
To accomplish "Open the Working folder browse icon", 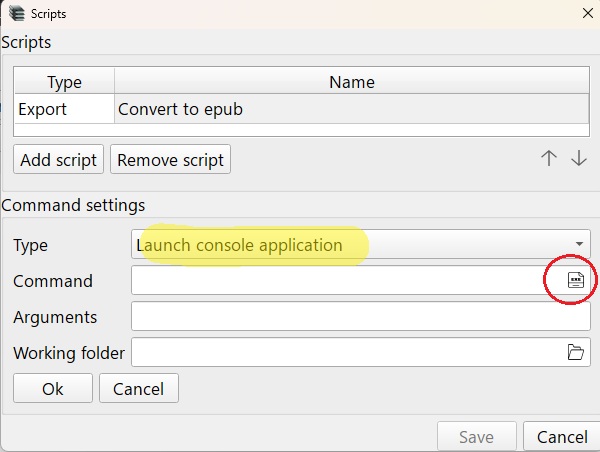I will (576, 352).
